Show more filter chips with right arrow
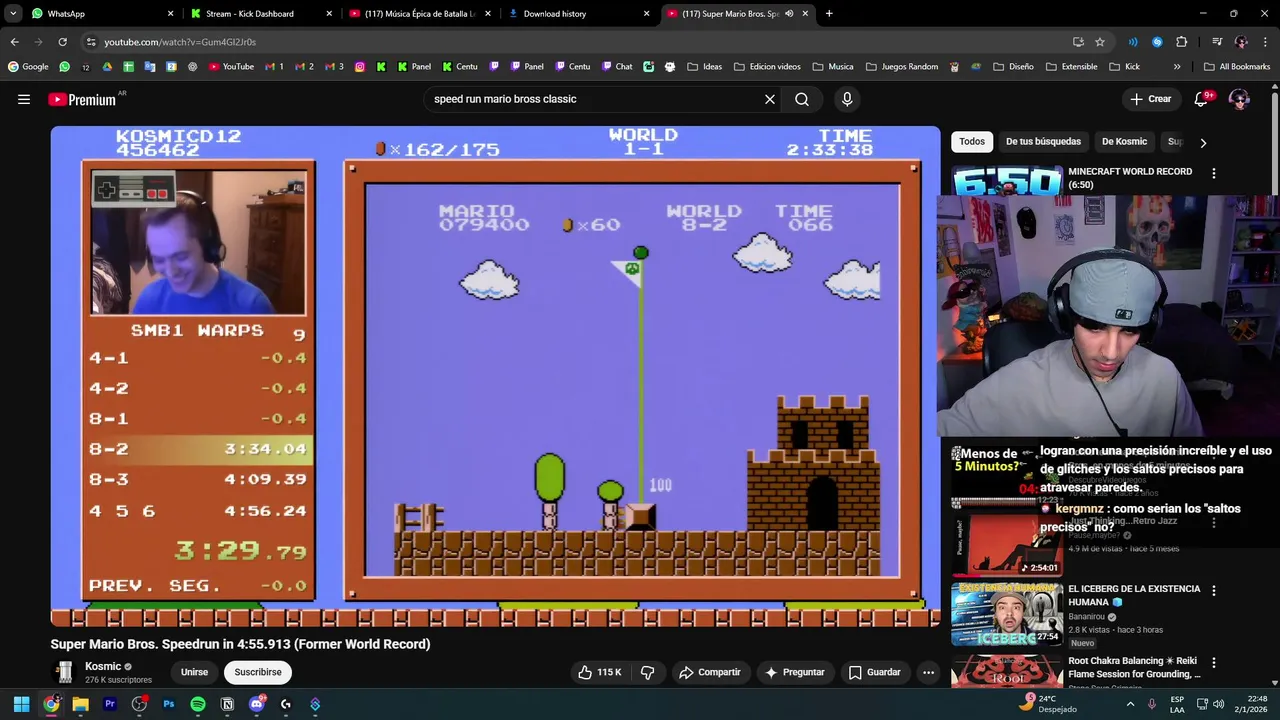 click(x=1203, y=142)
